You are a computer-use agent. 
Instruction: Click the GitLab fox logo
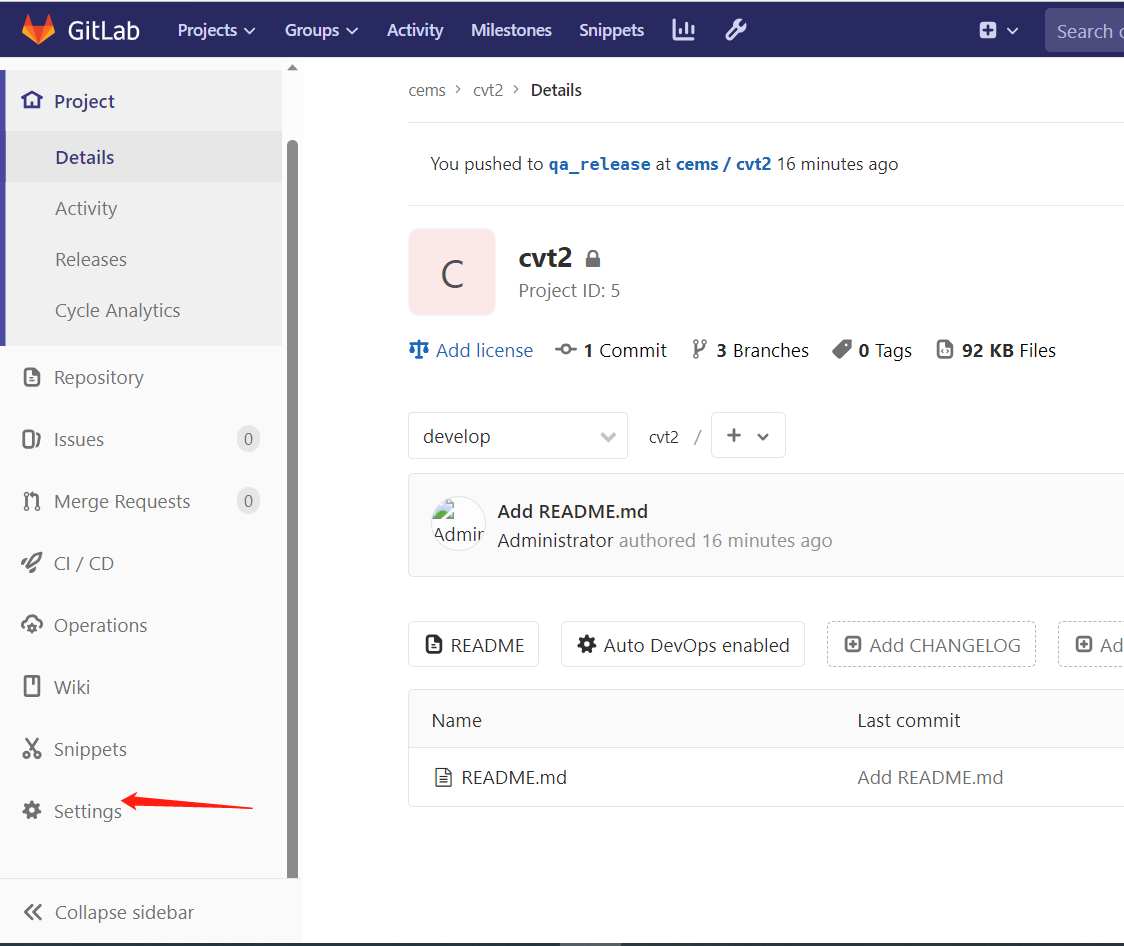(x=38, y=29)
